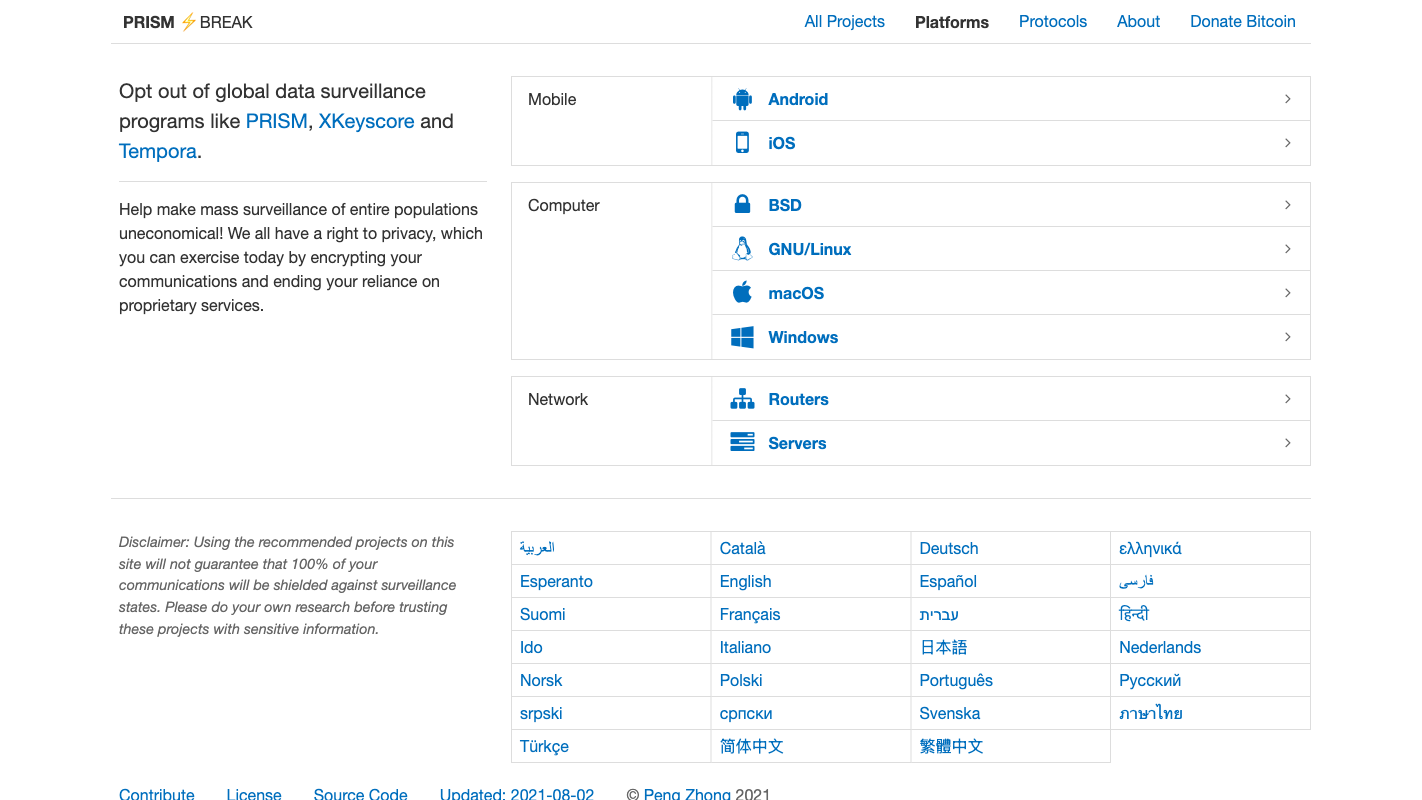Viewport: 1422px width, 800px height.
Task: Open the About page
Action: pos(1138,21)
